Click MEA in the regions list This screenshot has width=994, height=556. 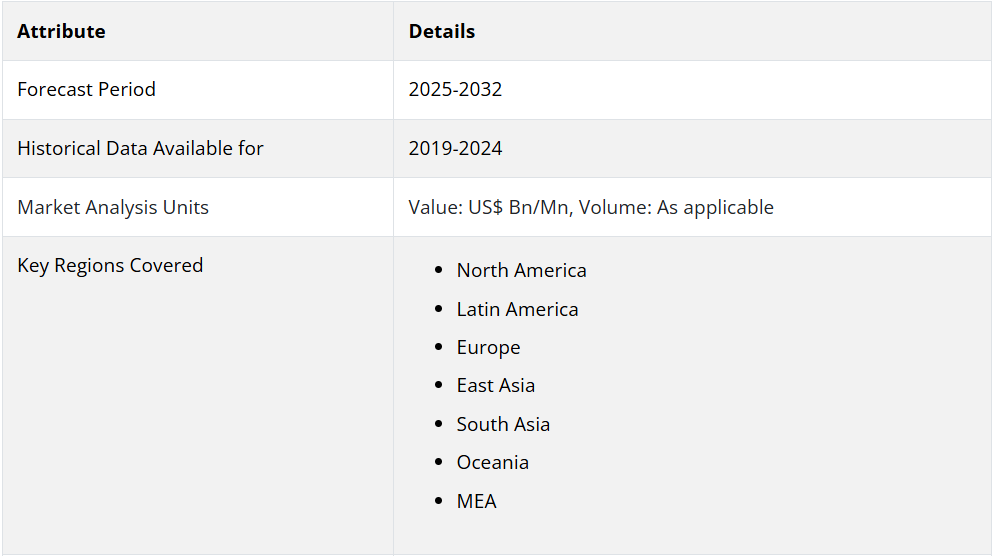[476, 501]
